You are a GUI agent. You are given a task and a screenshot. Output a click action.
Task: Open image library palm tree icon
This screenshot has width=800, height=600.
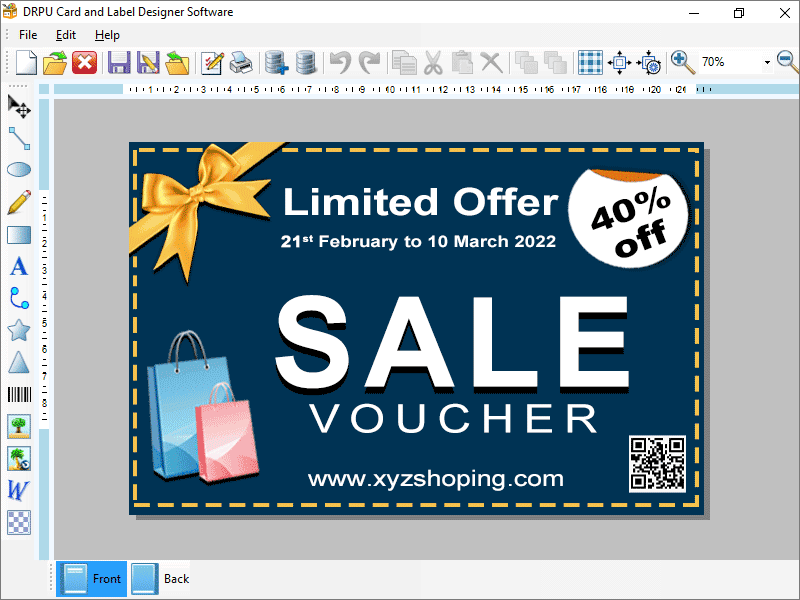click(19, 459)
